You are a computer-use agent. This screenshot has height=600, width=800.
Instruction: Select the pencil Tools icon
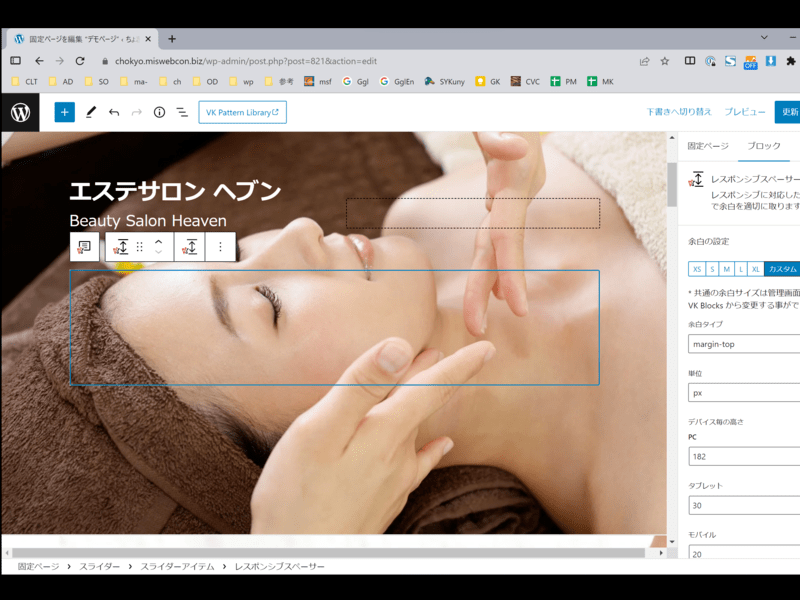(90, 112)
